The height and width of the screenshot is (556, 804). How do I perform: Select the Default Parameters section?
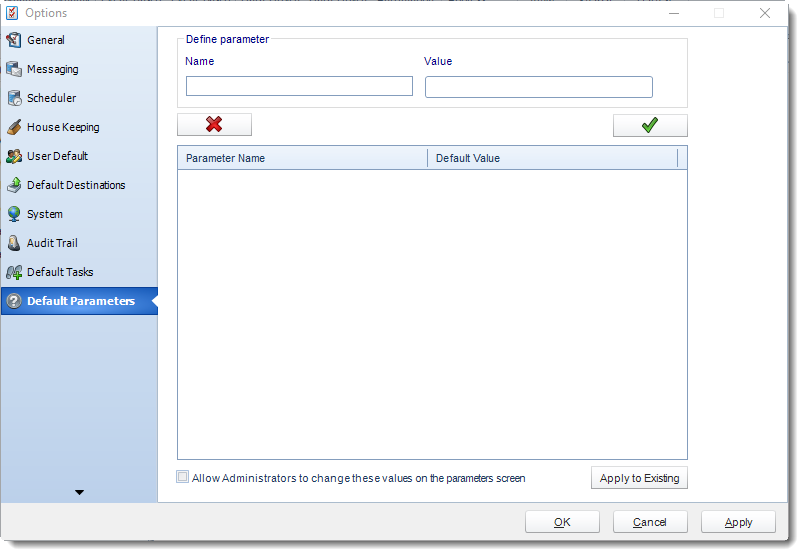[79, 301]
